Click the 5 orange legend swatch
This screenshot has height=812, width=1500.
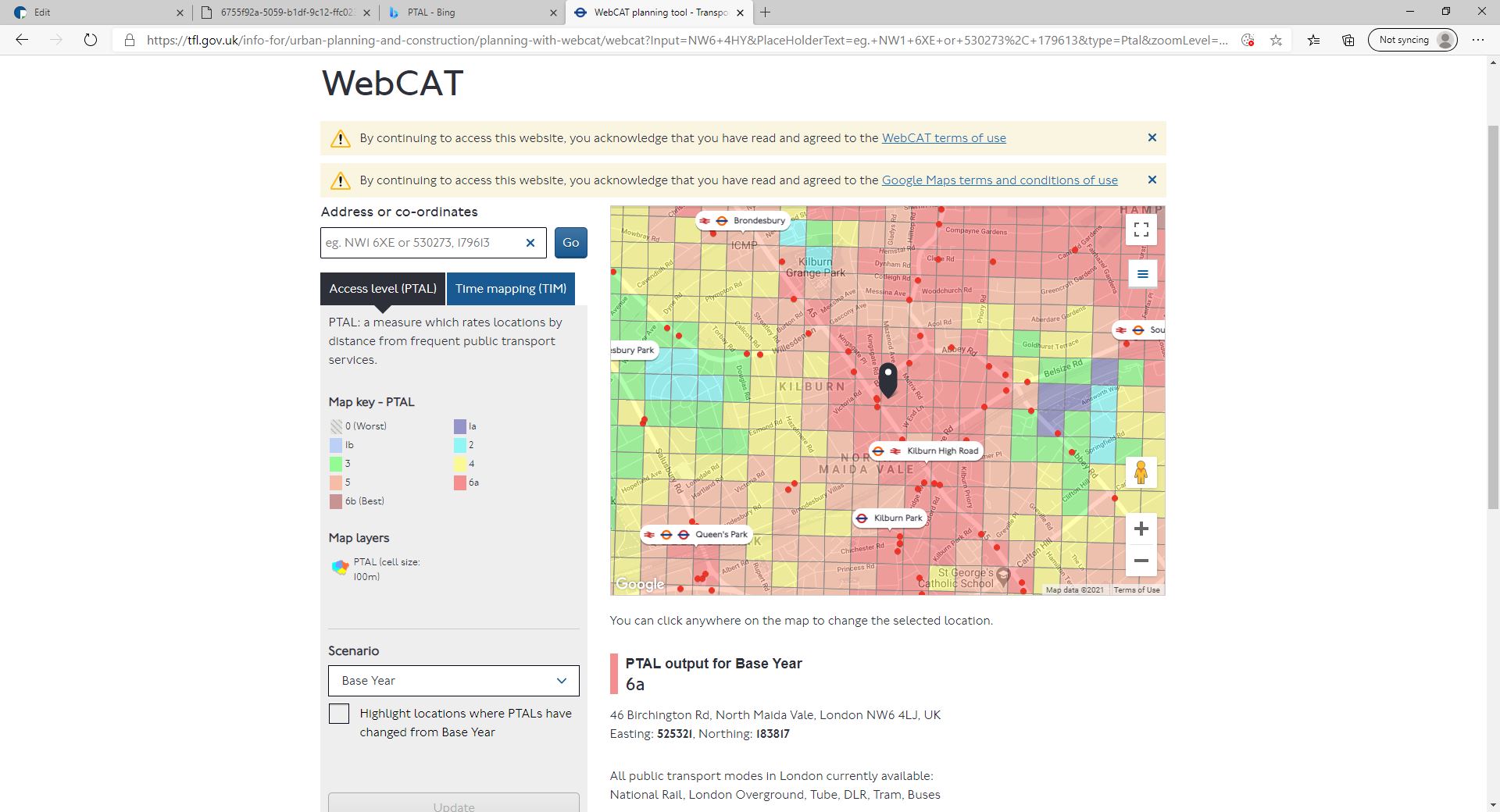click(x=336, y=483)
